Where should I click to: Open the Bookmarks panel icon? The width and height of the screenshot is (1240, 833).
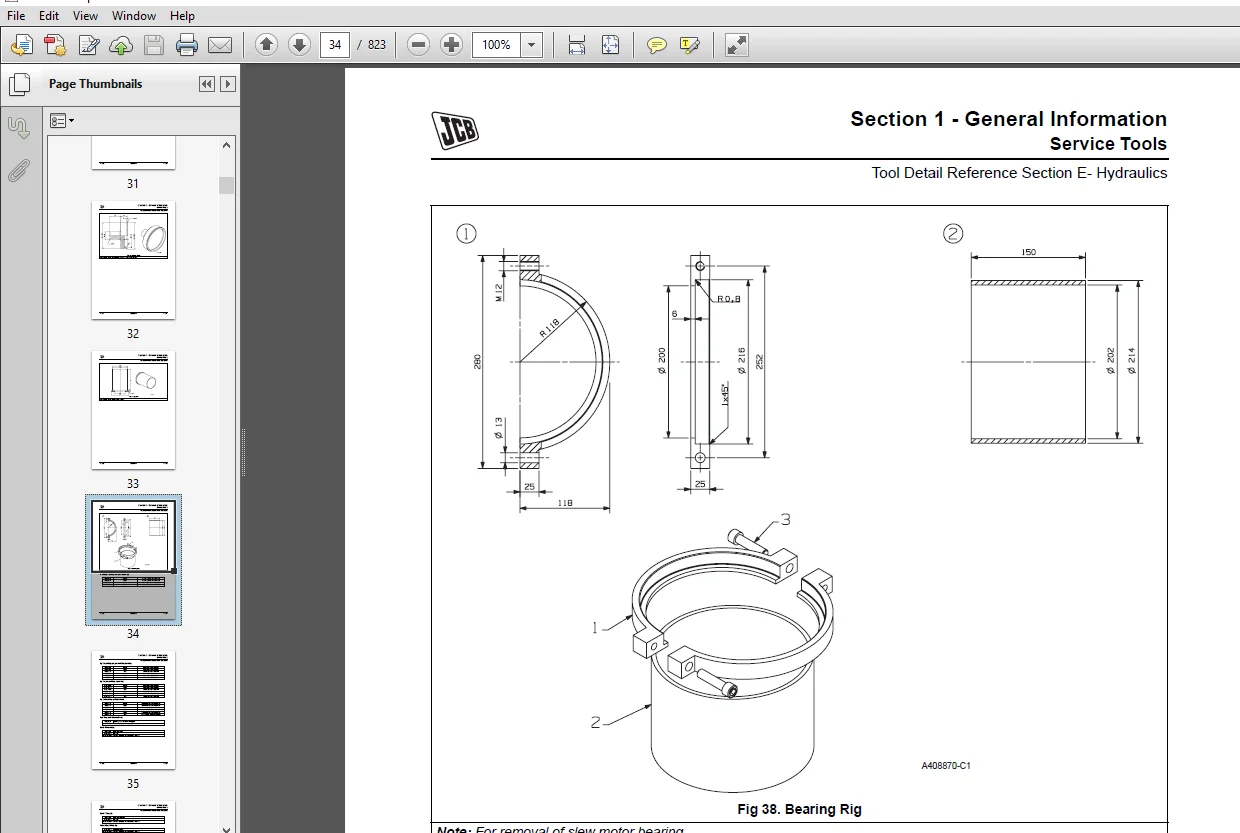click(19, 128)
